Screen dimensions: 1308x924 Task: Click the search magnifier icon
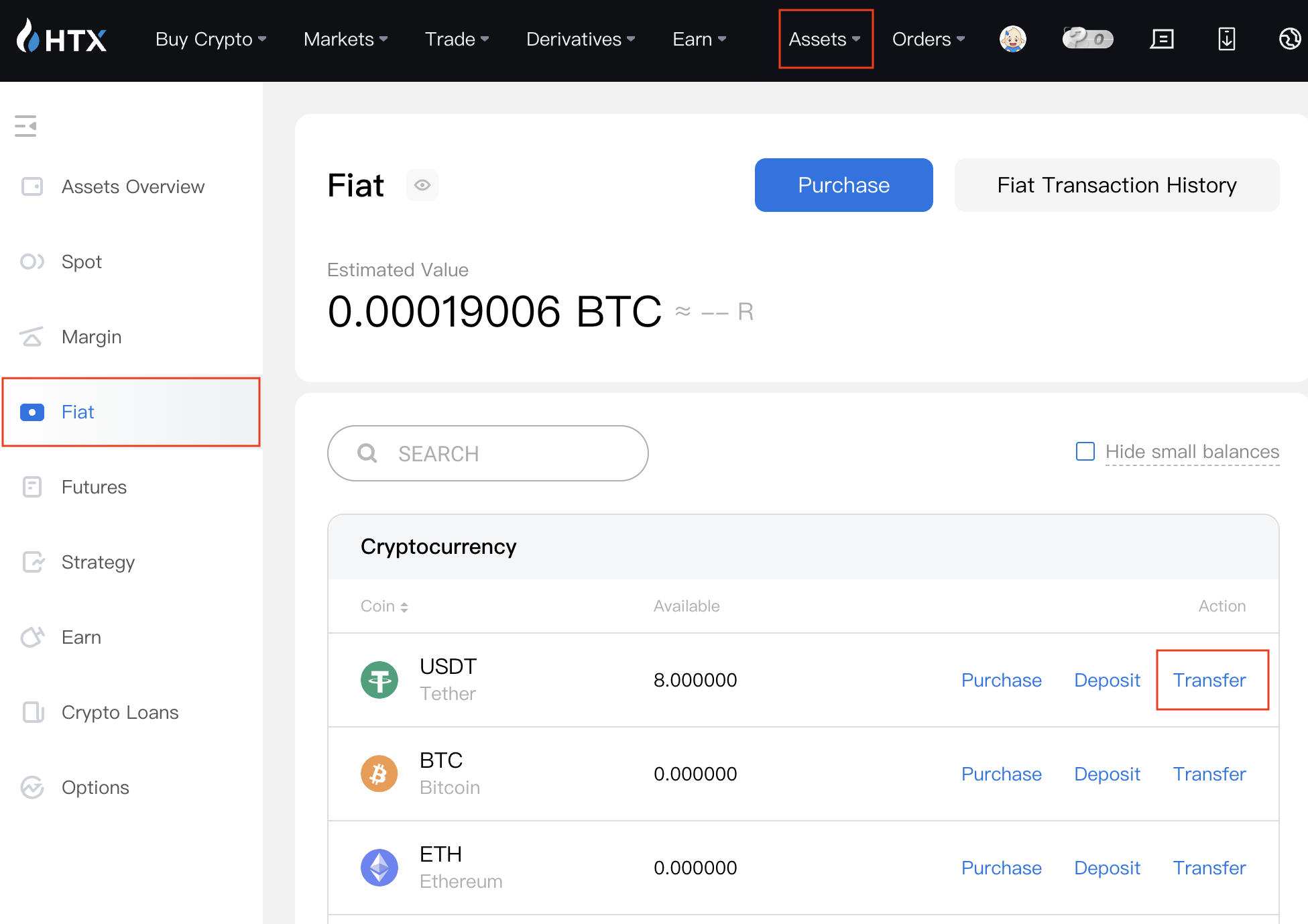(x=367, y=453)
